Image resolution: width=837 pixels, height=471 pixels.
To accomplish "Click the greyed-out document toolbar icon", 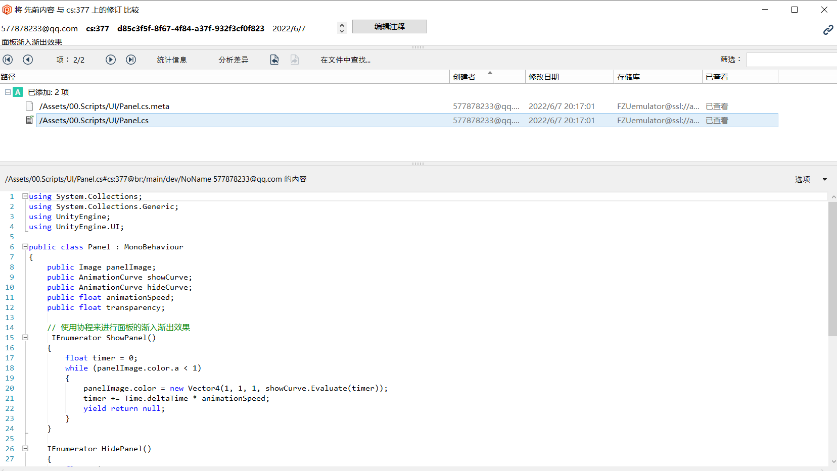I will [x=295, y=60].
